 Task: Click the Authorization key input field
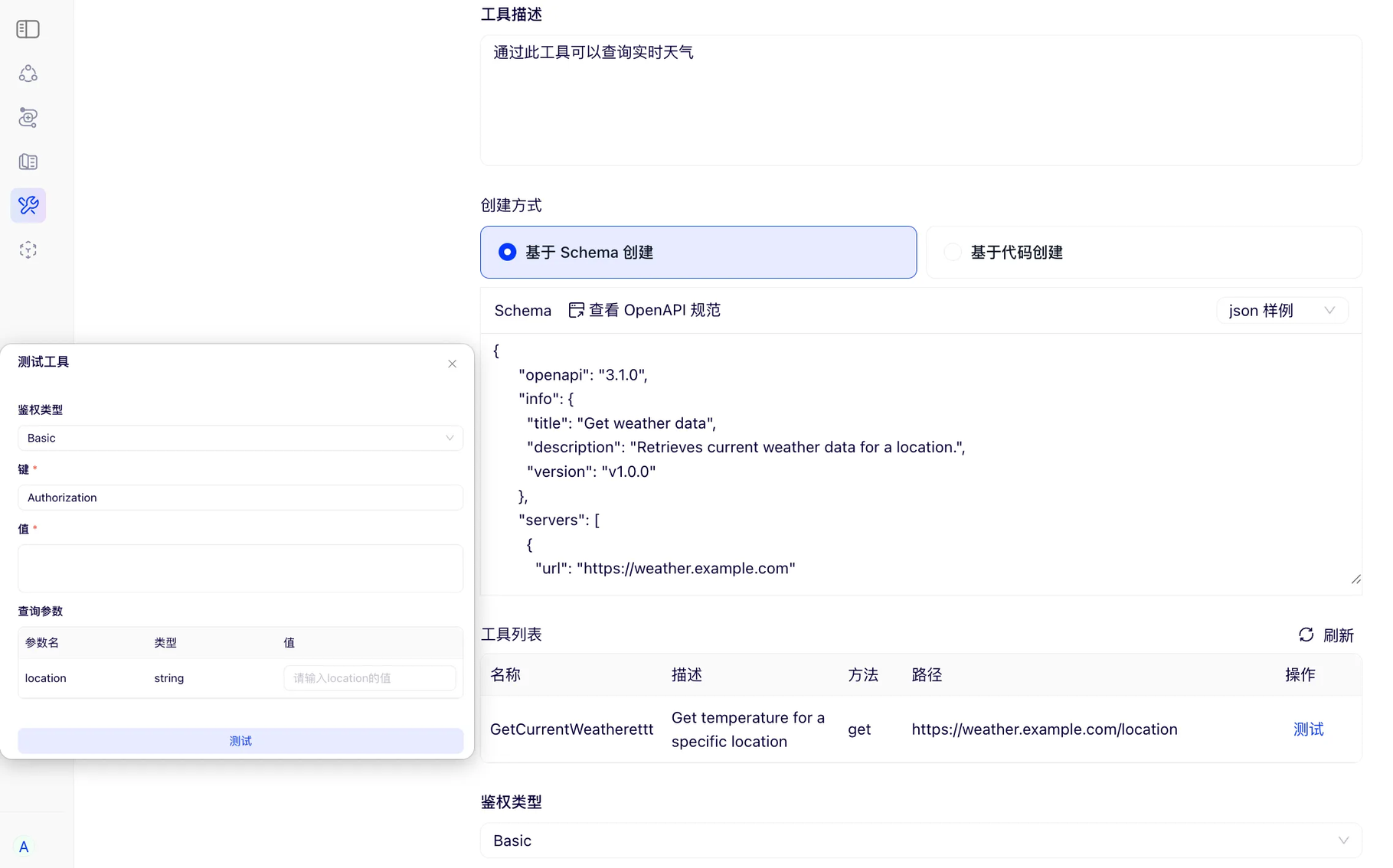[x=240, y=498]
